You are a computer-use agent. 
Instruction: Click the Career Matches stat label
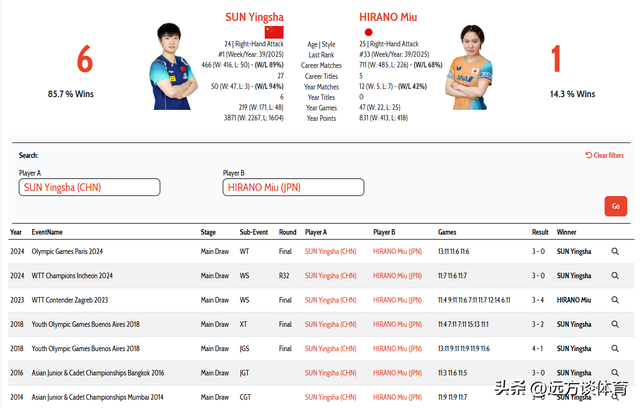click(321, 65)
